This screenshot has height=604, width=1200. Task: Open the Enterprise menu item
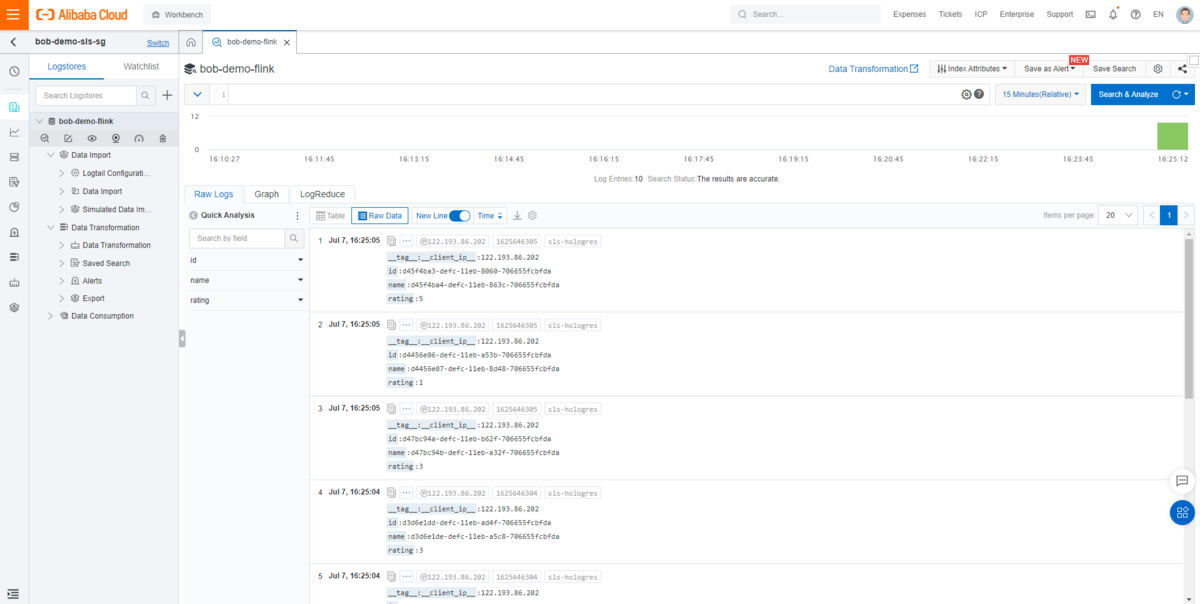[x=1017, y=14]
